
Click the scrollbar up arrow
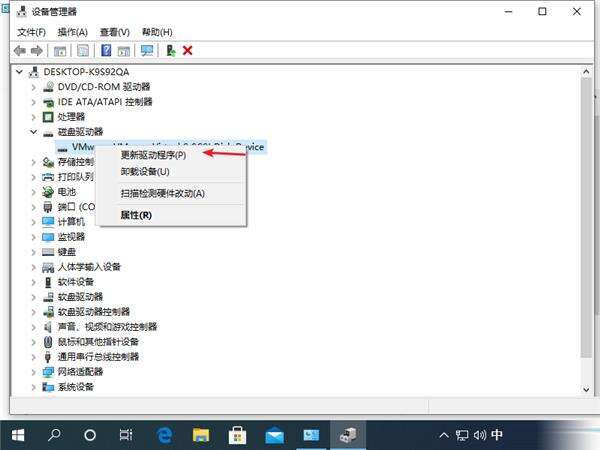(x=586, y=72)
